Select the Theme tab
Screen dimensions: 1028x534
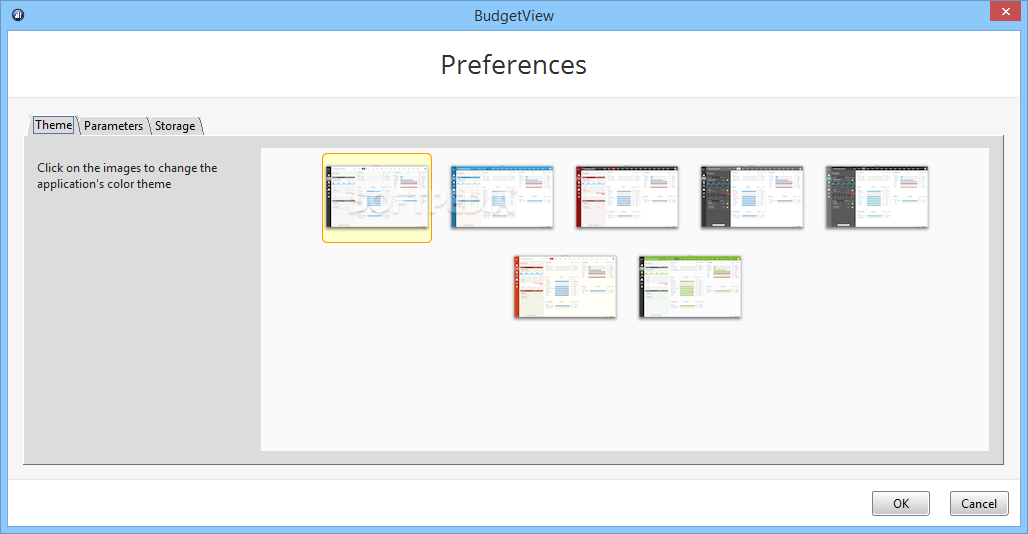[53, 125]
